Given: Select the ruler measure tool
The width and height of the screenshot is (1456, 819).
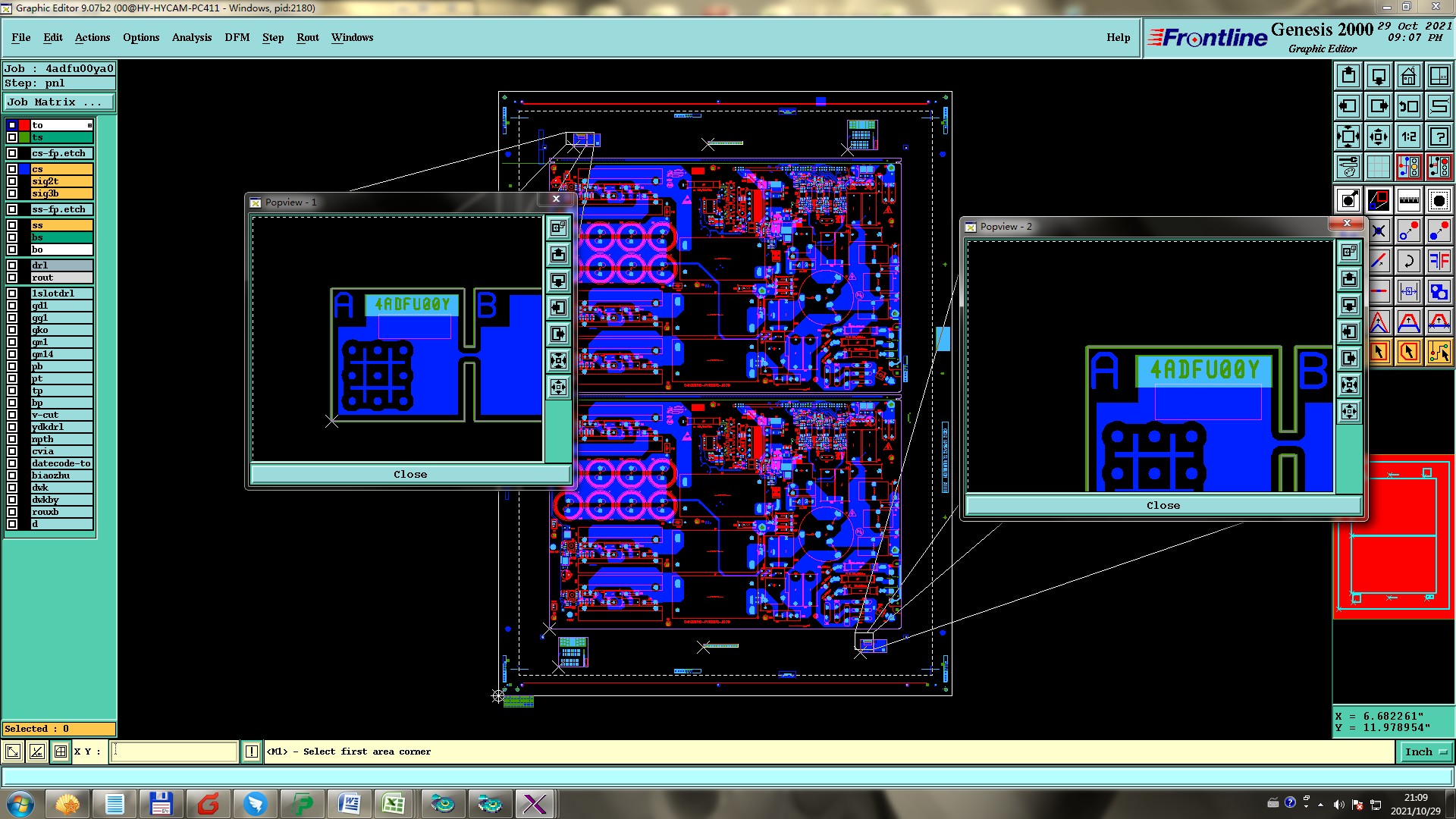Looking at the screenshot, I should click(1408, 200).
